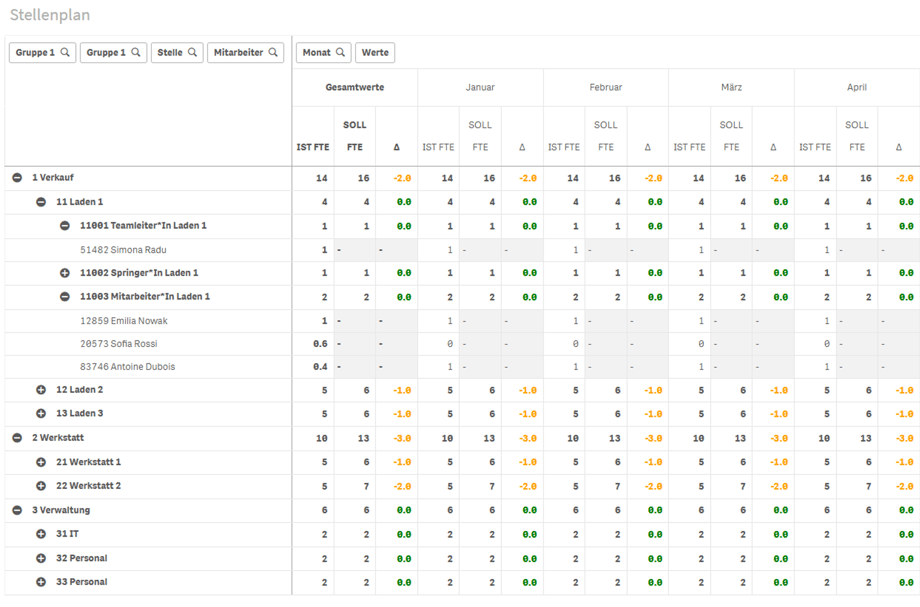Expand the 13 Laden 3 row

(x=41, y=414)
